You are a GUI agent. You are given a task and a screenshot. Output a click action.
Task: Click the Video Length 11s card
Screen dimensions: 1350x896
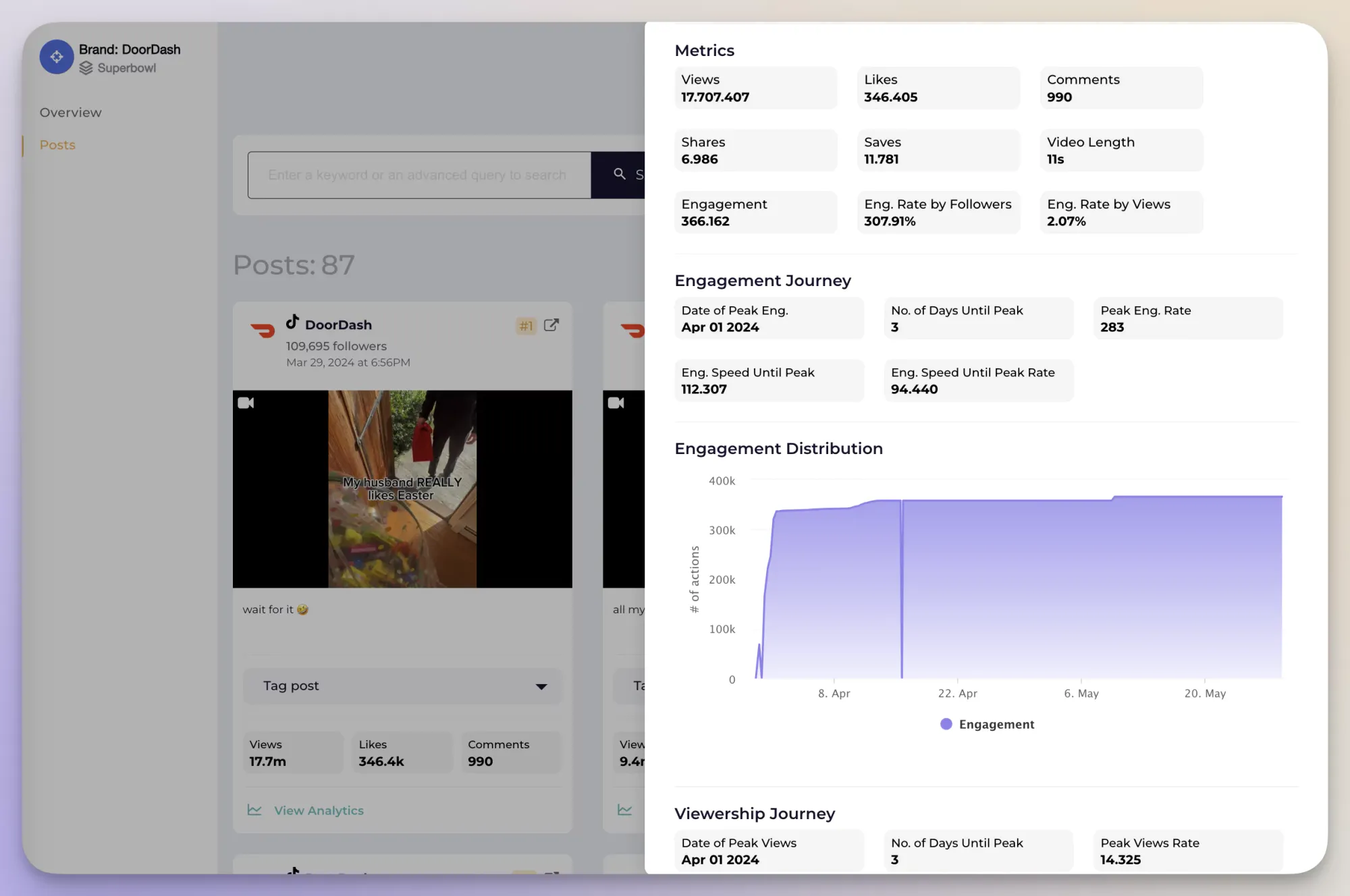coord(1121,150)
